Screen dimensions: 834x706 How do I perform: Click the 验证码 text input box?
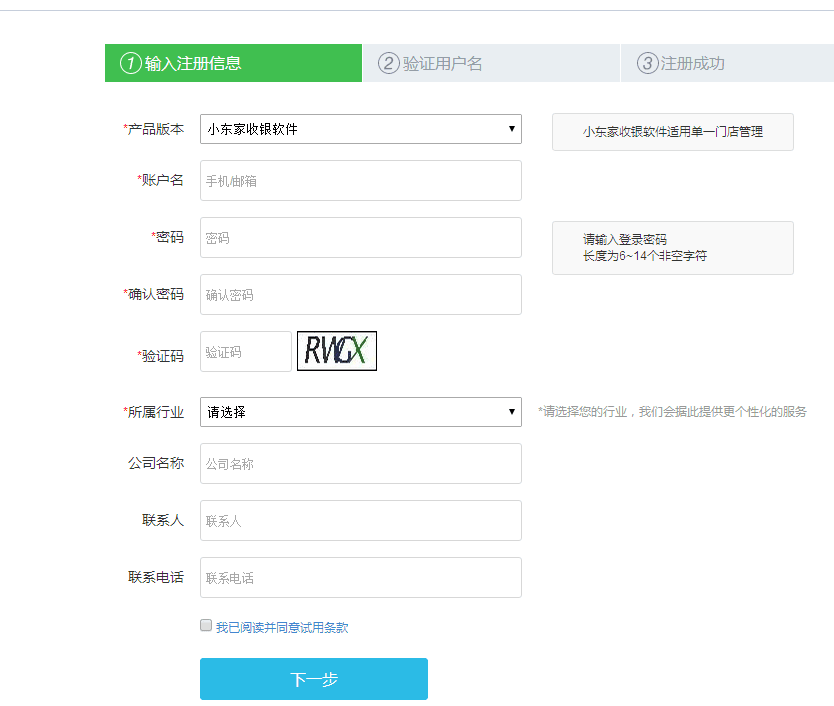(x=246, y=352)
